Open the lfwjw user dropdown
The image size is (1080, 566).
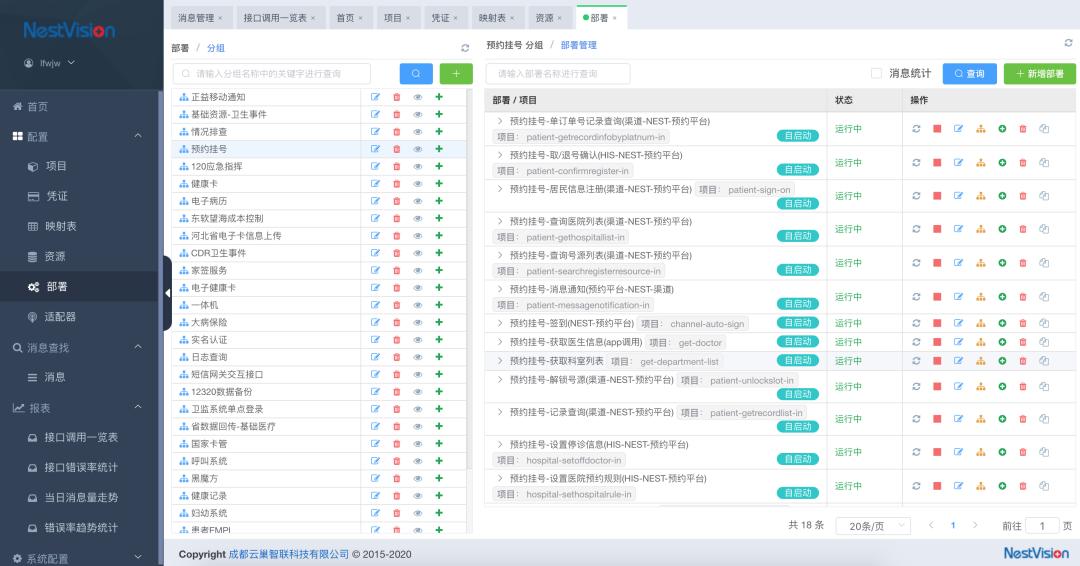click(49, 63)
